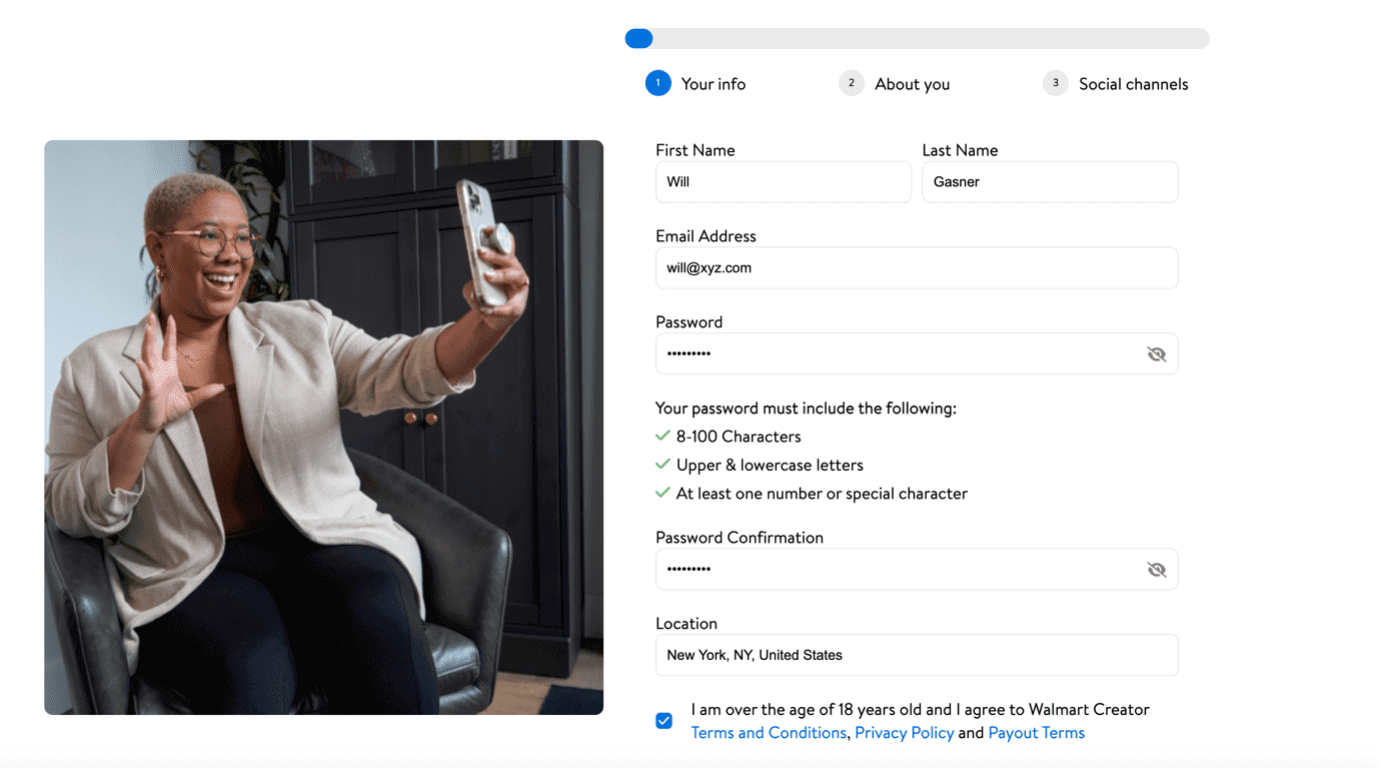This screenshot has height=770, width=1384.
Task: Select the Location field showing New York
Action: [x=916, y=655]
